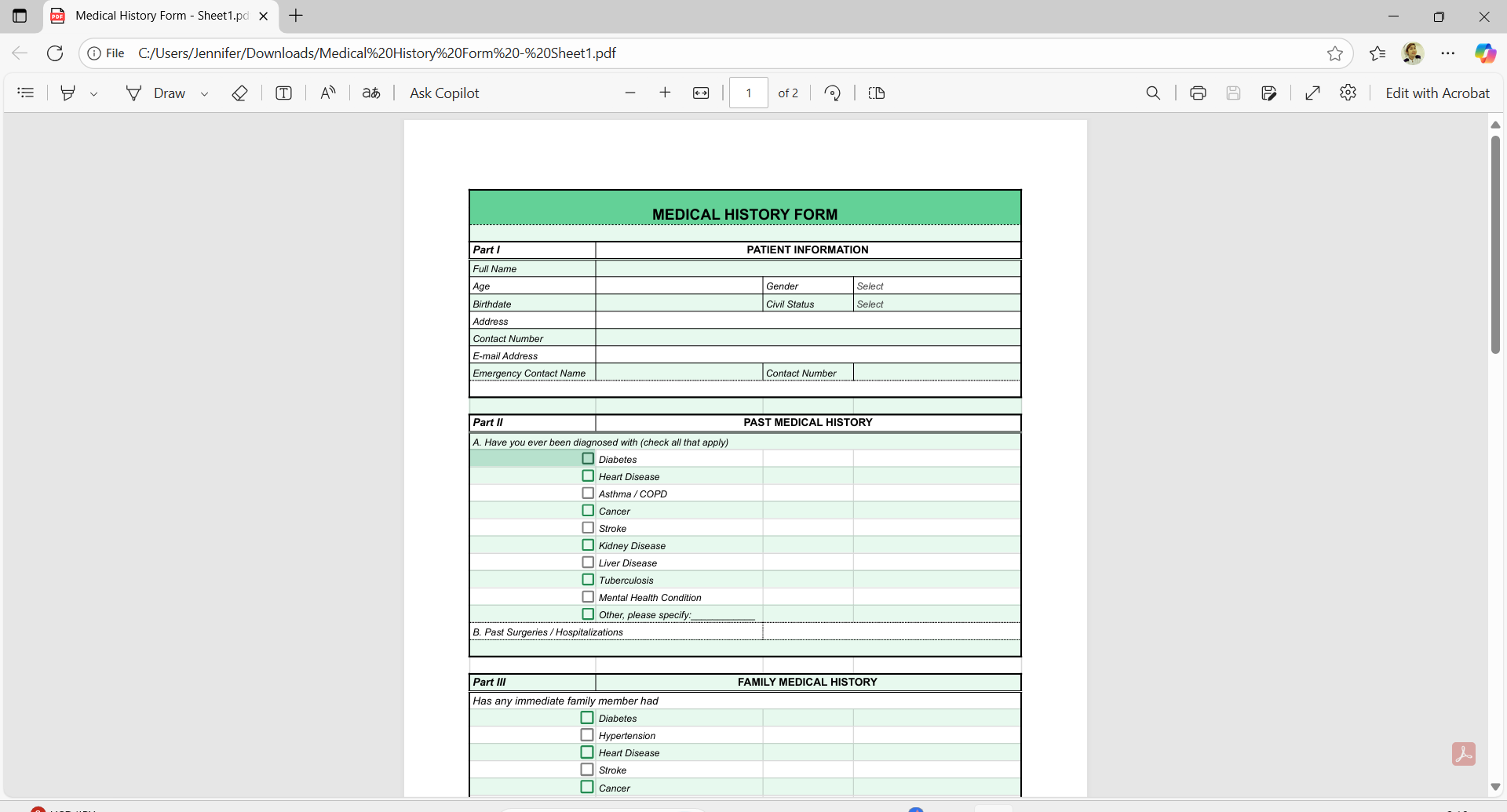1507x812 pixels.
Task: Tick the Other, please specify checkbox
Action: pyautogui.click(x=588, y=614)
